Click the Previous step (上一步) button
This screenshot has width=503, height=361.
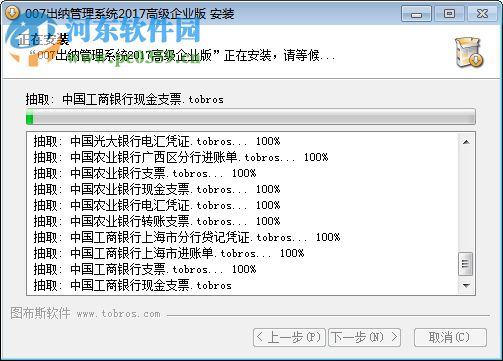coord(289,337)
